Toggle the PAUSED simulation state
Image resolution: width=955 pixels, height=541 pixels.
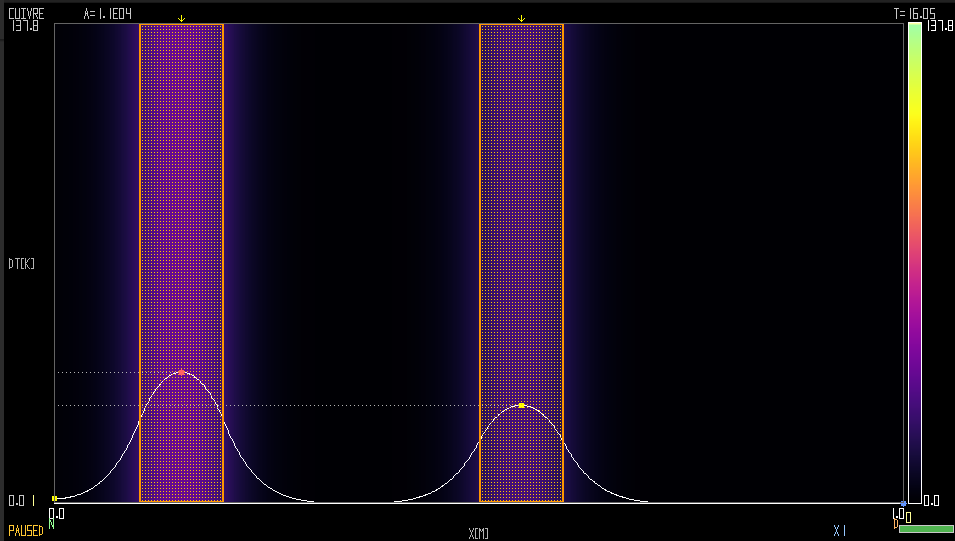point(26,531)
